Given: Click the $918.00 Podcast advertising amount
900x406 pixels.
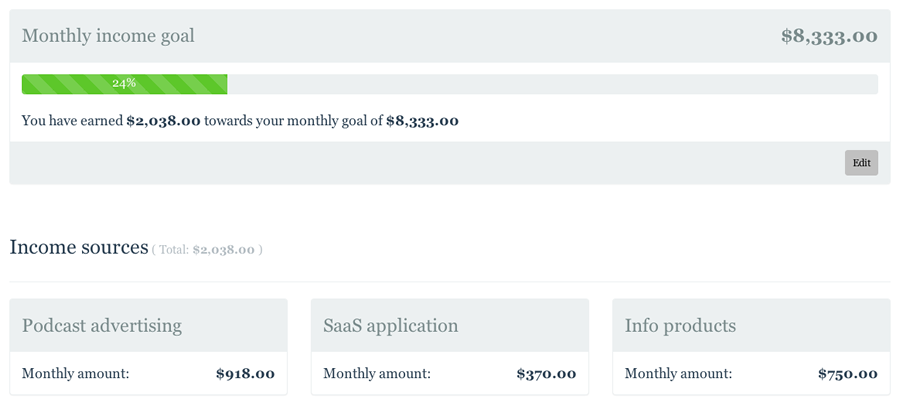Looking at the screenshot, I should coord(245,374).
